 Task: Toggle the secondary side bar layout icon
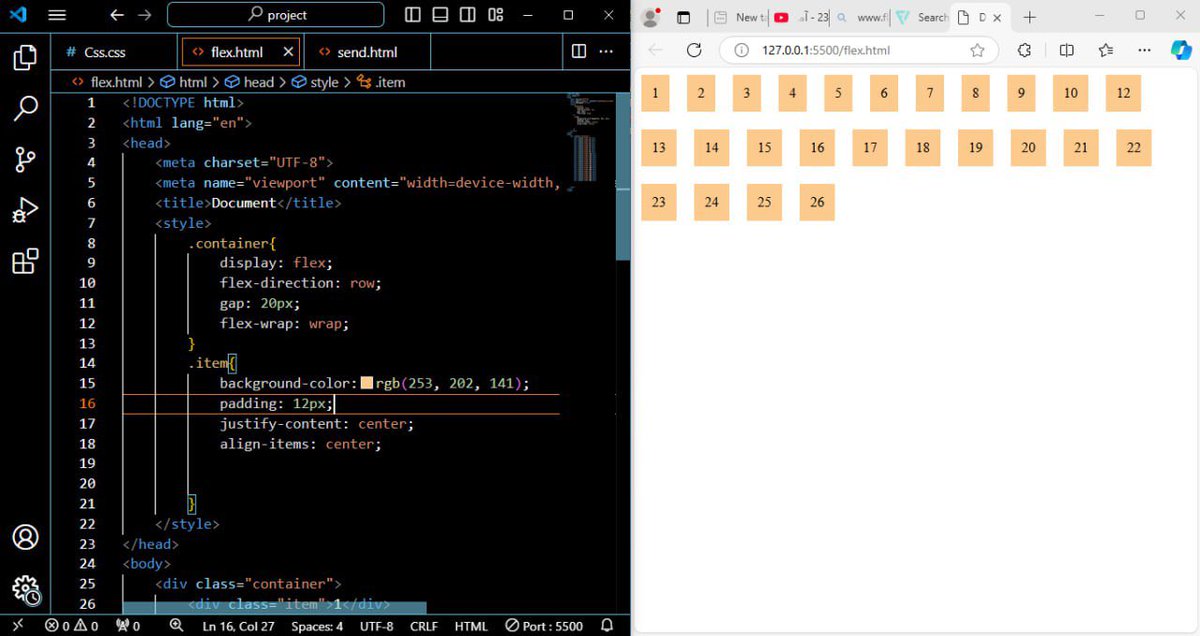(x=467, y=15)
